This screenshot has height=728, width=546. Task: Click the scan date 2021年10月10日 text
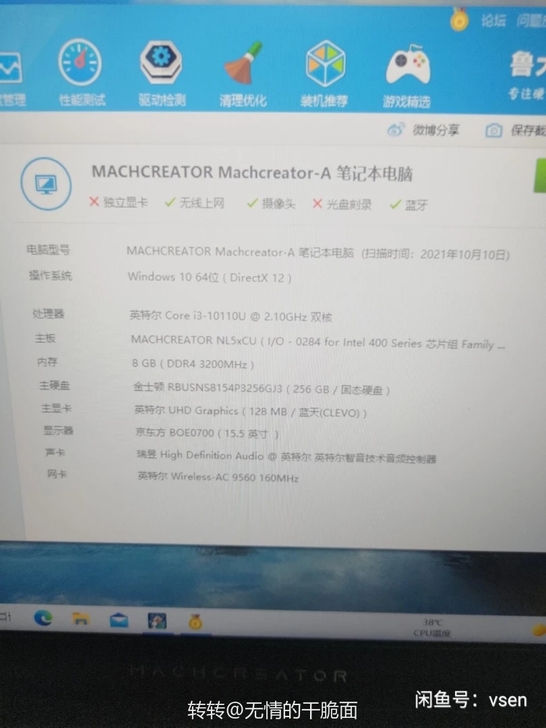click(x=465, y=254)
